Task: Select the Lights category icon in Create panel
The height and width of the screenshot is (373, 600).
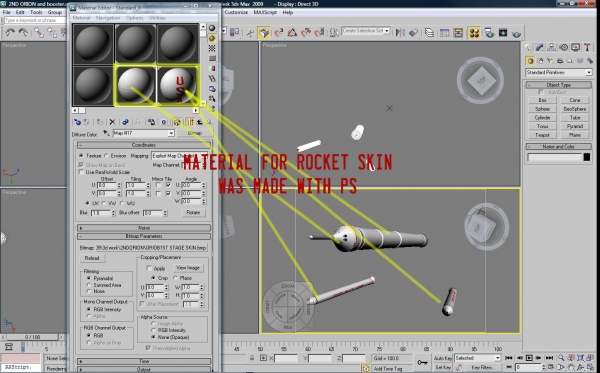Action: [550, 61]
